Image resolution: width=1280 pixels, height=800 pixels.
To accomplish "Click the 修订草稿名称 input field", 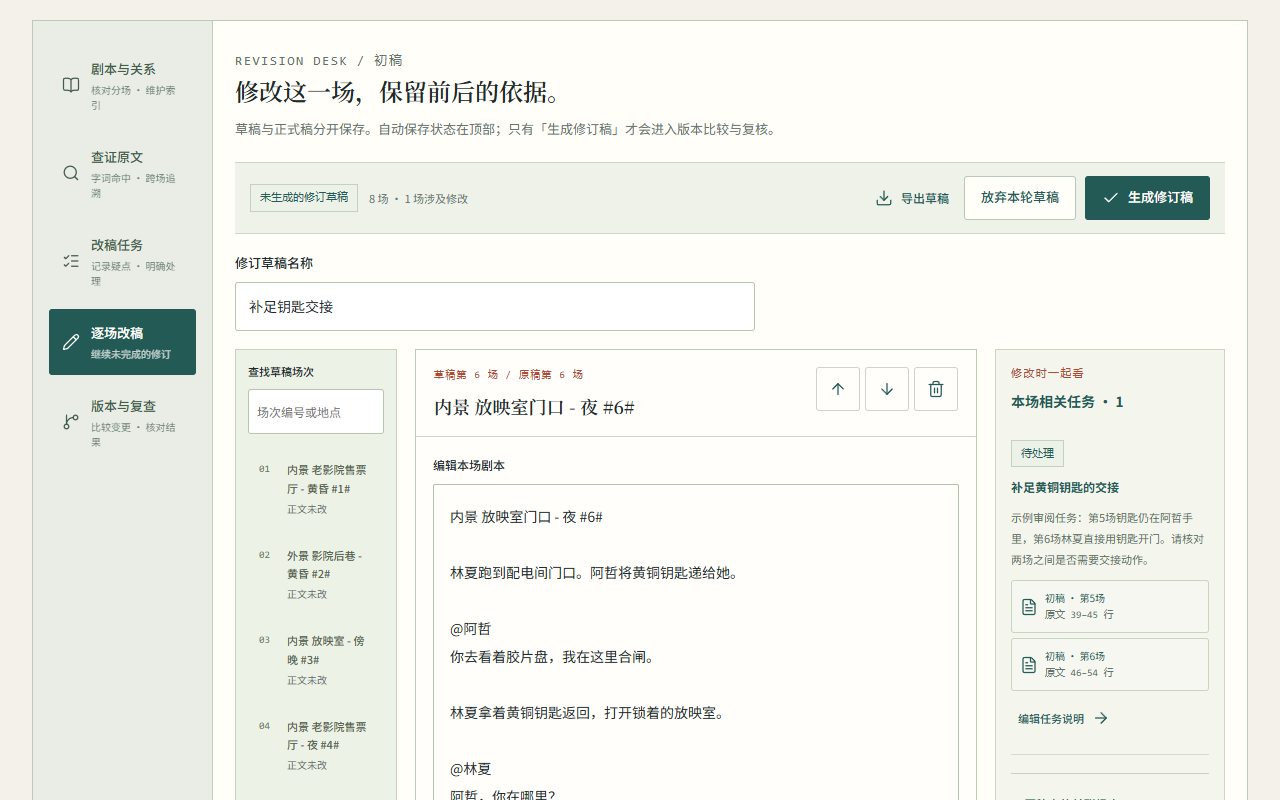I will (495, 306).
